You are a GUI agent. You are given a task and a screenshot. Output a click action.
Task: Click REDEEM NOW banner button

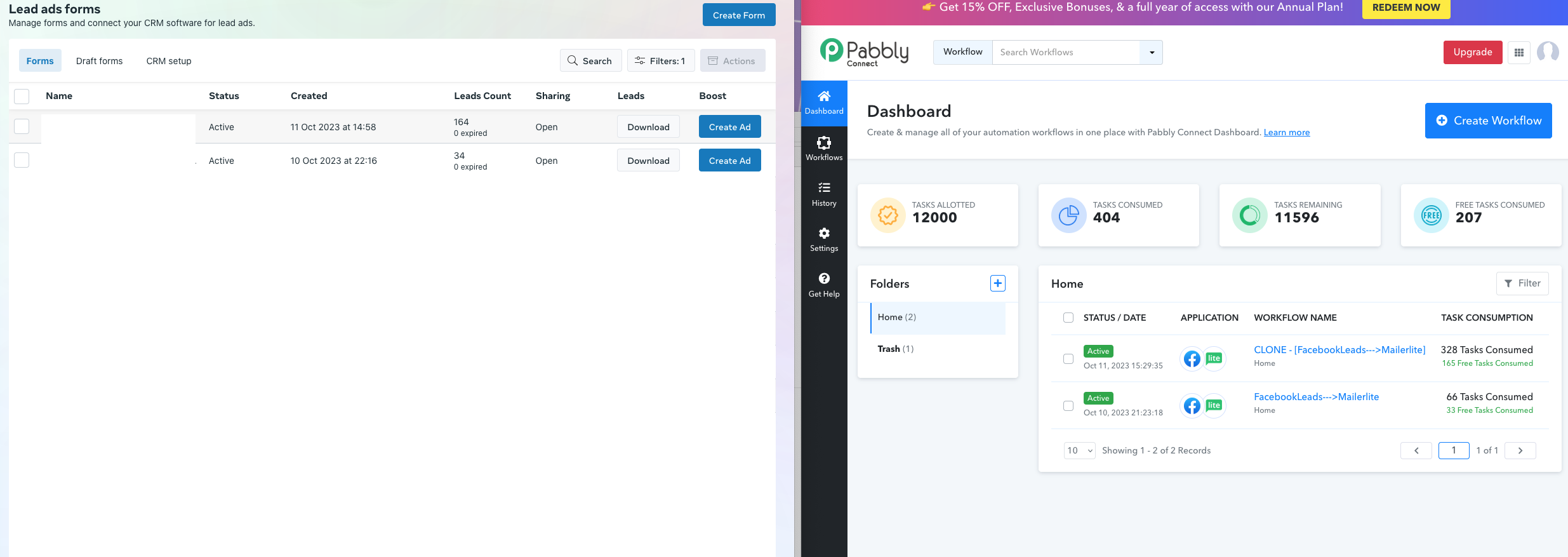click(1406, 8)
